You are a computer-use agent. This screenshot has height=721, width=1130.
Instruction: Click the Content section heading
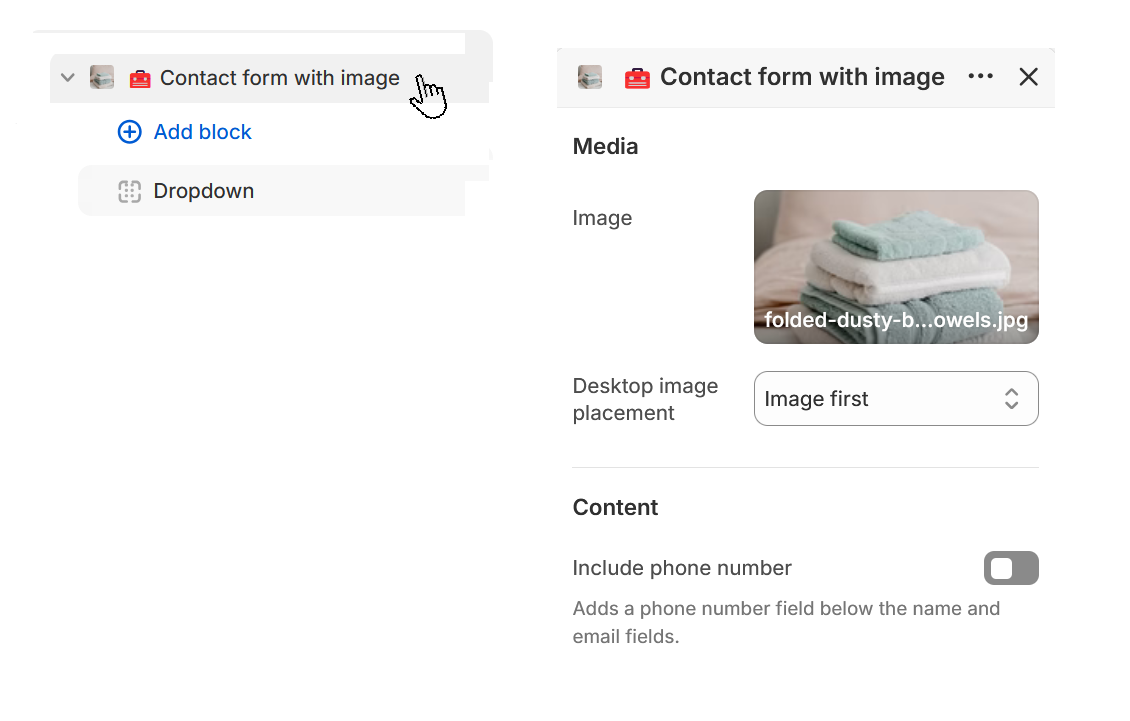(615, 507)
